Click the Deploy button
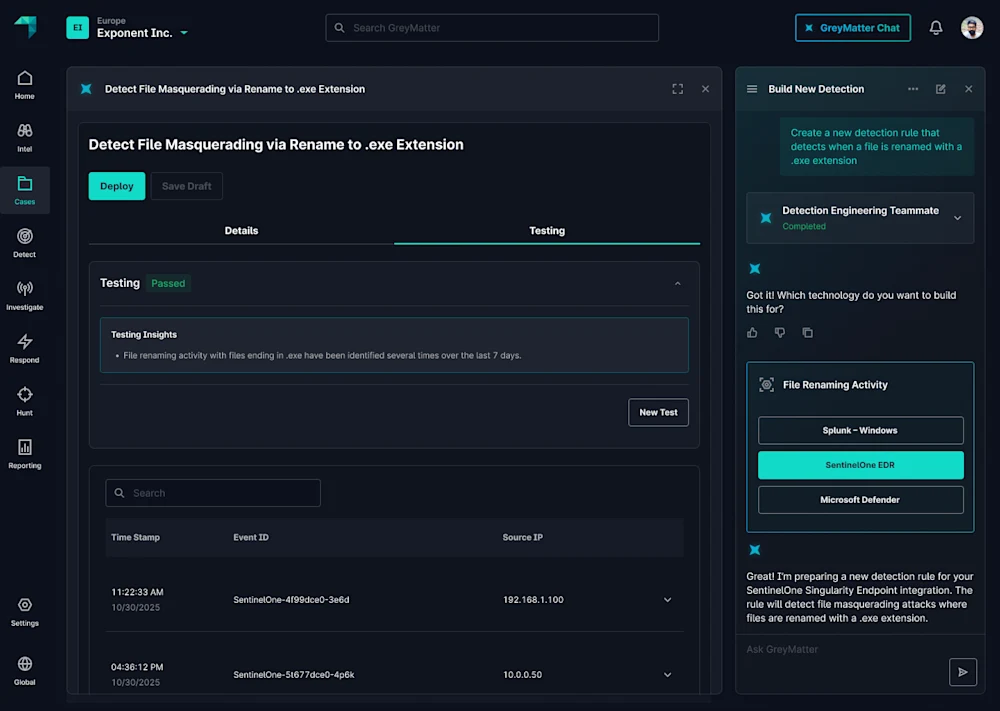The image size is (1000, 711). point(116,186)
